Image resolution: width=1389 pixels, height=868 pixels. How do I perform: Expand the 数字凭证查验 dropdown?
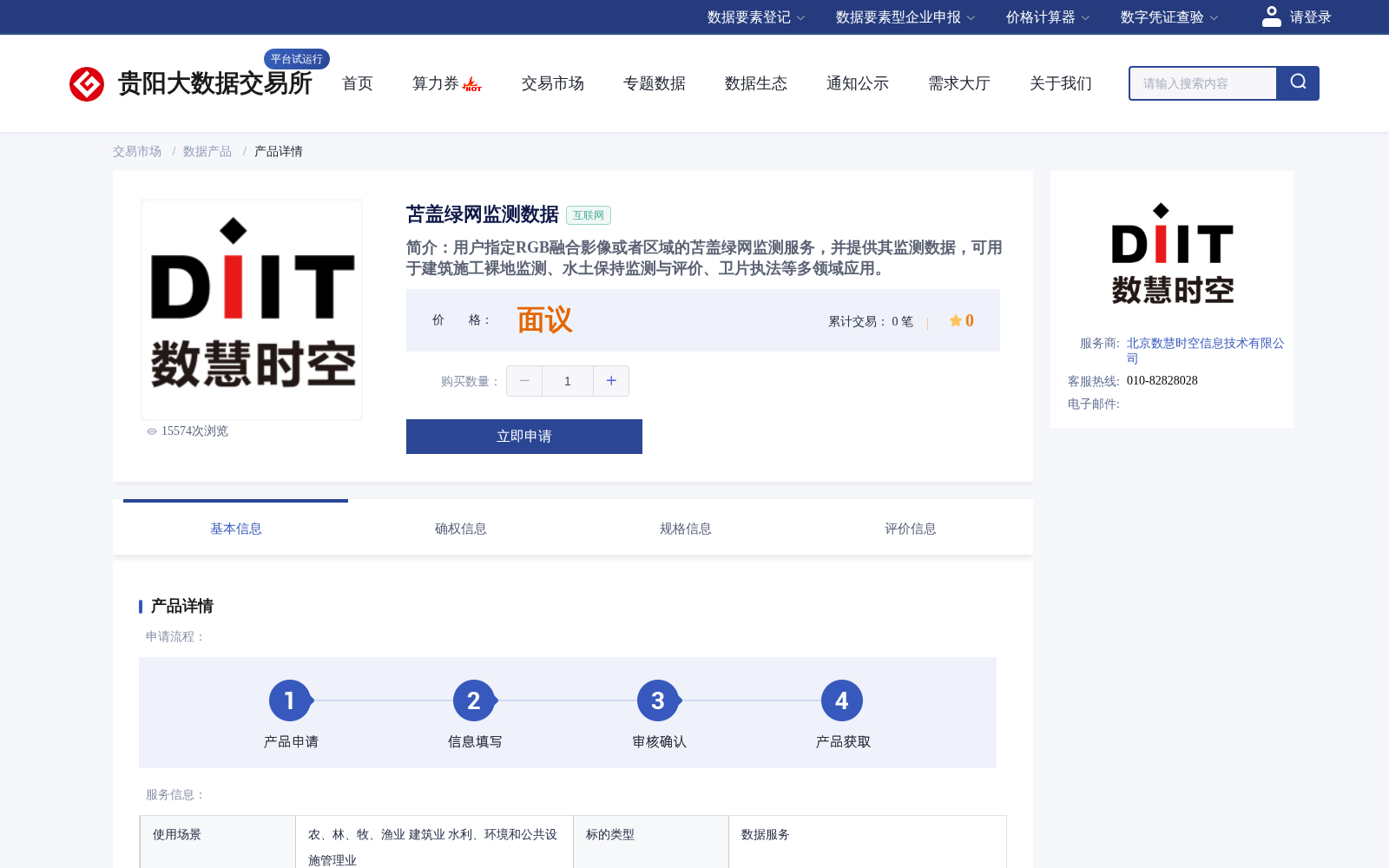(x=1169, y=17)
